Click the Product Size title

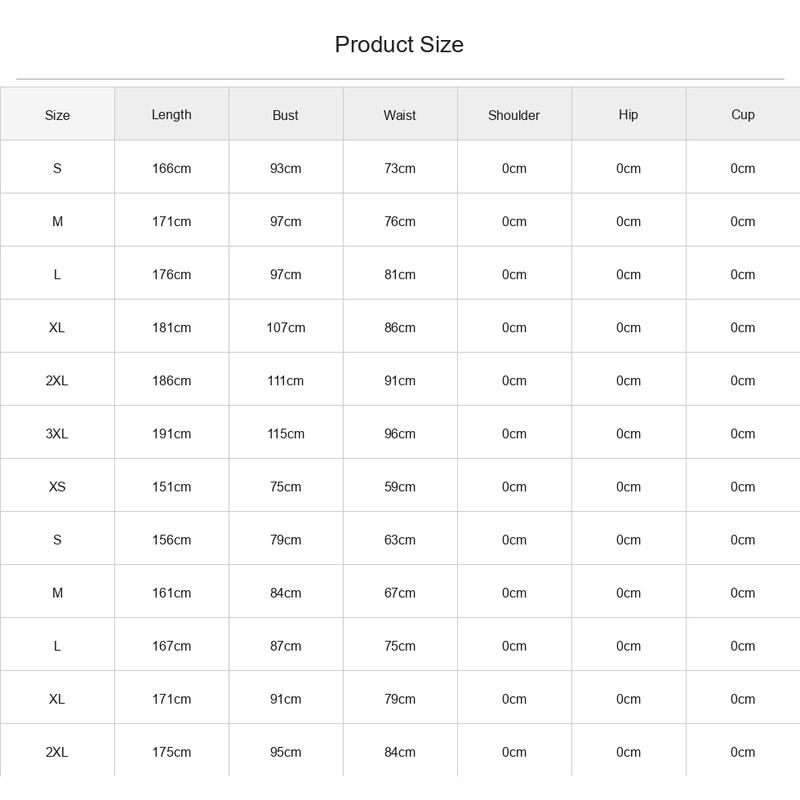coord(399,44)
